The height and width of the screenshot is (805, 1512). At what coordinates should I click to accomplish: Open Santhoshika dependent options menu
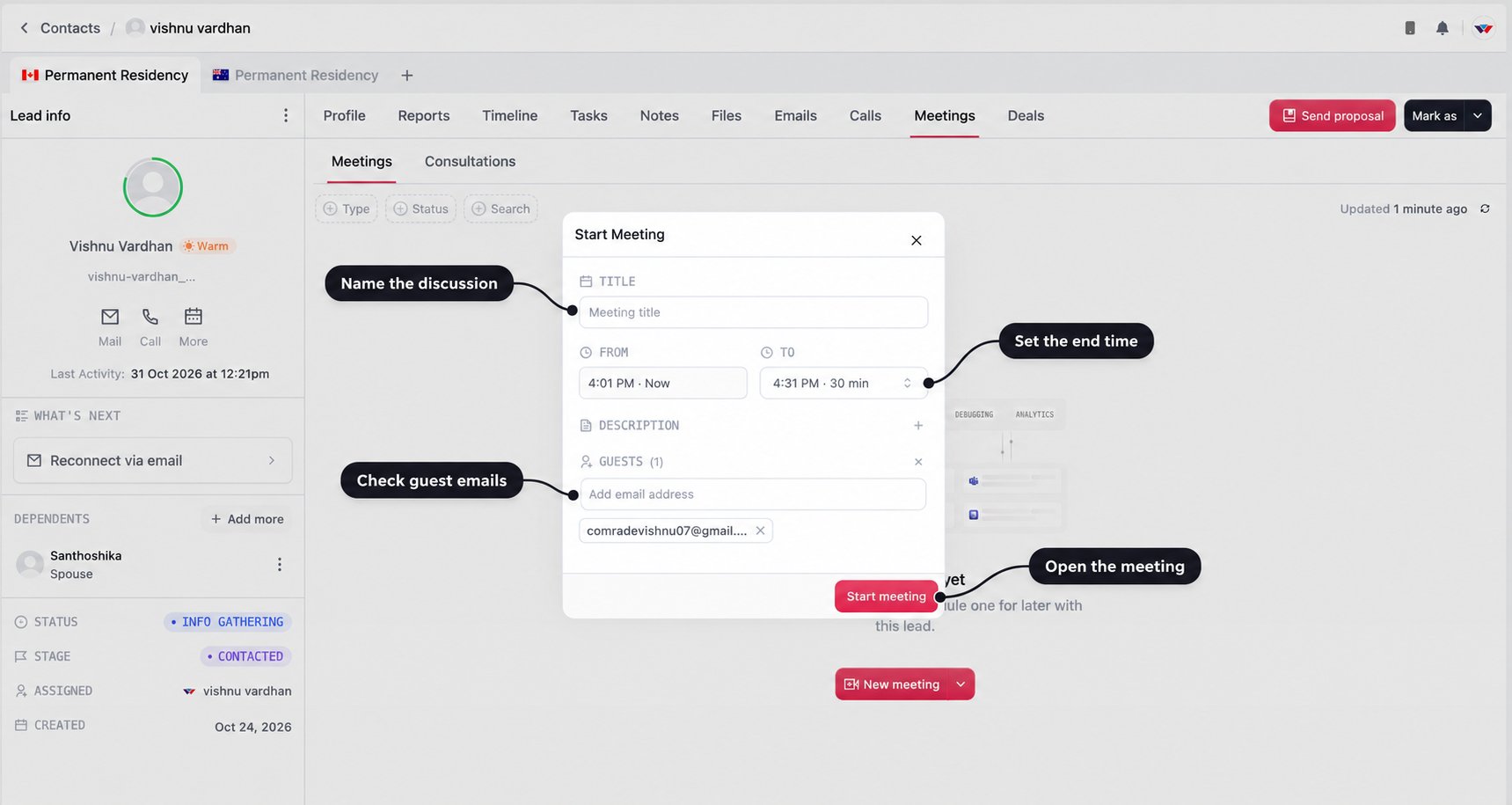tap(280, 564)
